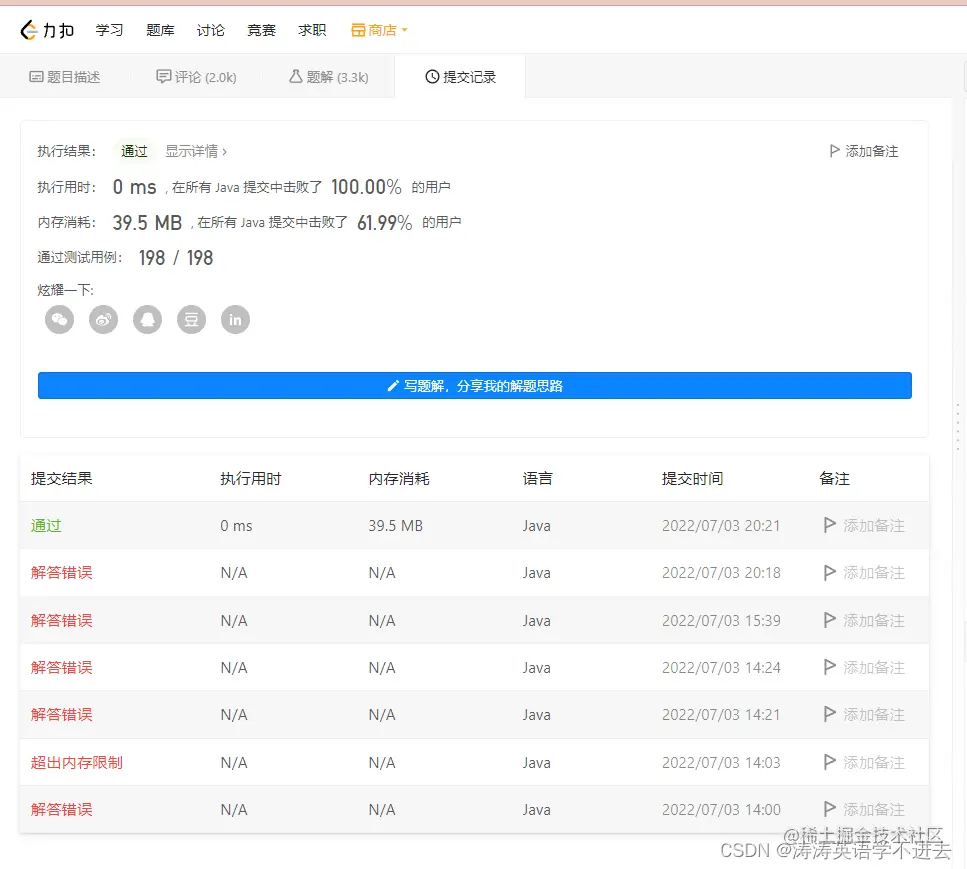Share result via the LinkedIn icon
Screen dimensions: 967x869
[x=235, y=319]
